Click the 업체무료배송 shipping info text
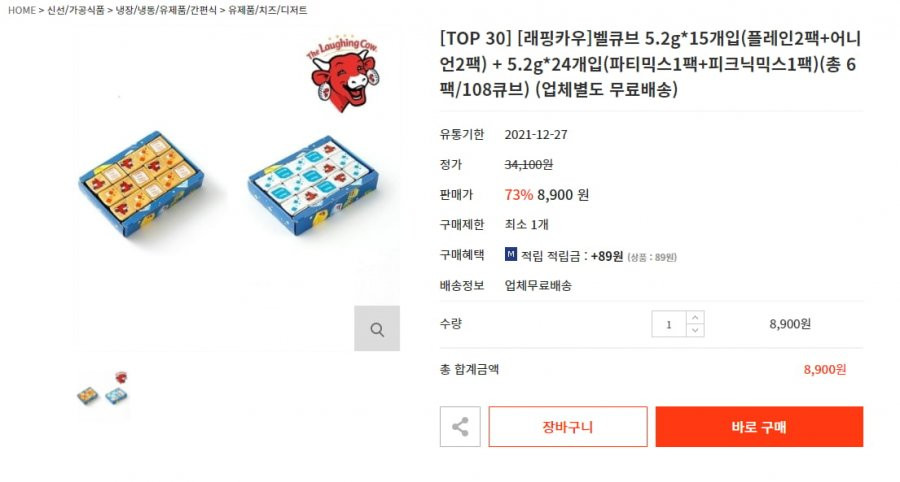 coord(538,285)
